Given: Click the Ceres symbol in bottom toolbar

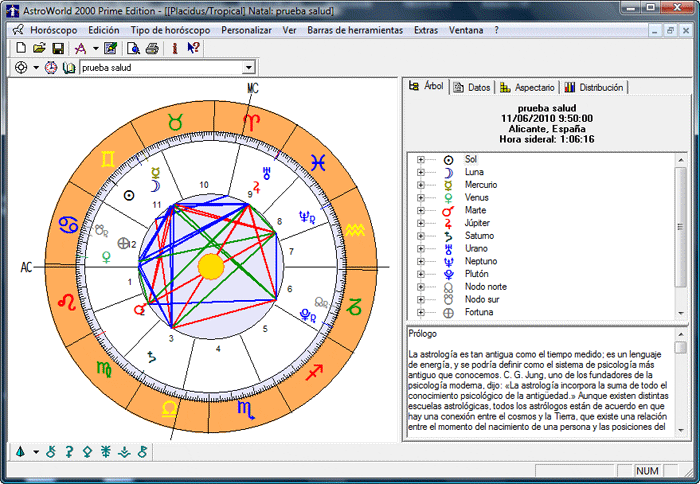Looking at the screenshot, I should (x=69, y=452).
